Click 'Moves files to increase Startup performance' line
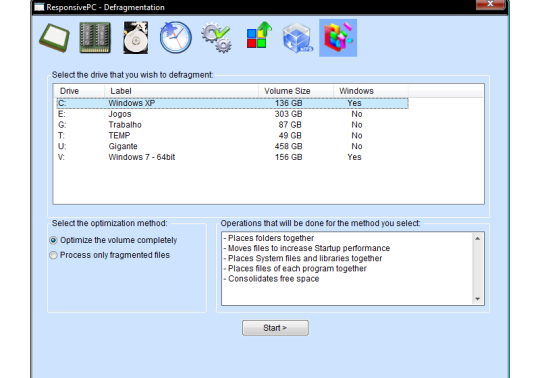 tap(307, 248)
